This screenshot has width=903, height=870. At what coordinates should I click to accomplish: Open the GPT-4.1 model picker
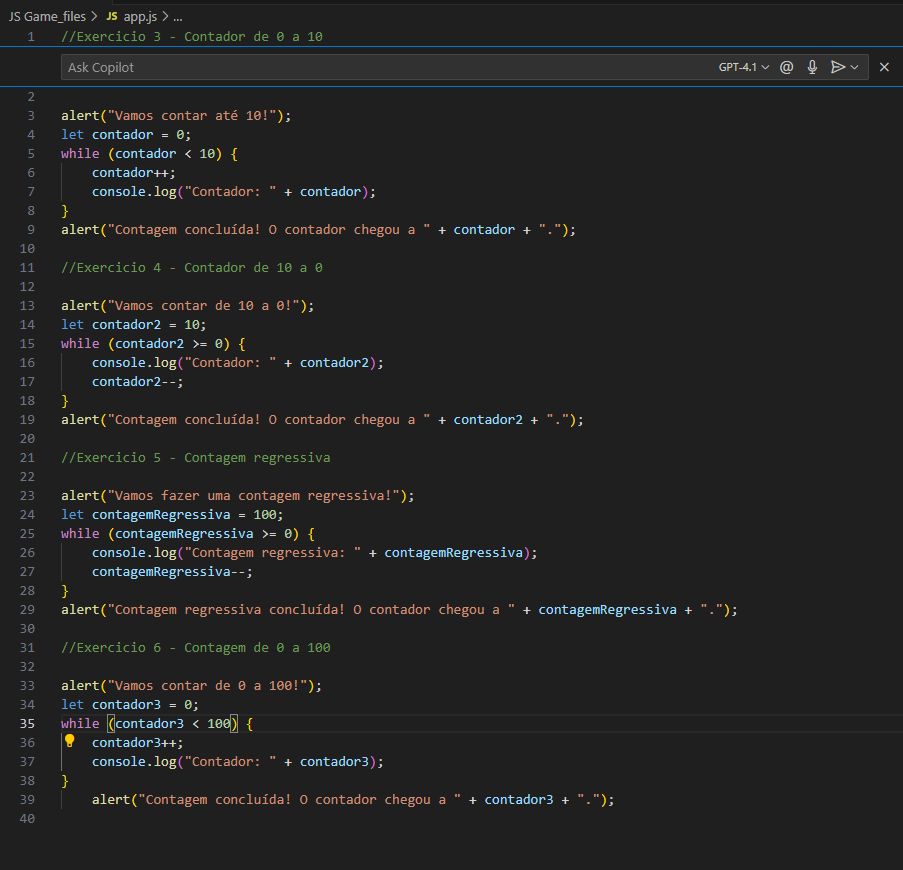[743, 67]
